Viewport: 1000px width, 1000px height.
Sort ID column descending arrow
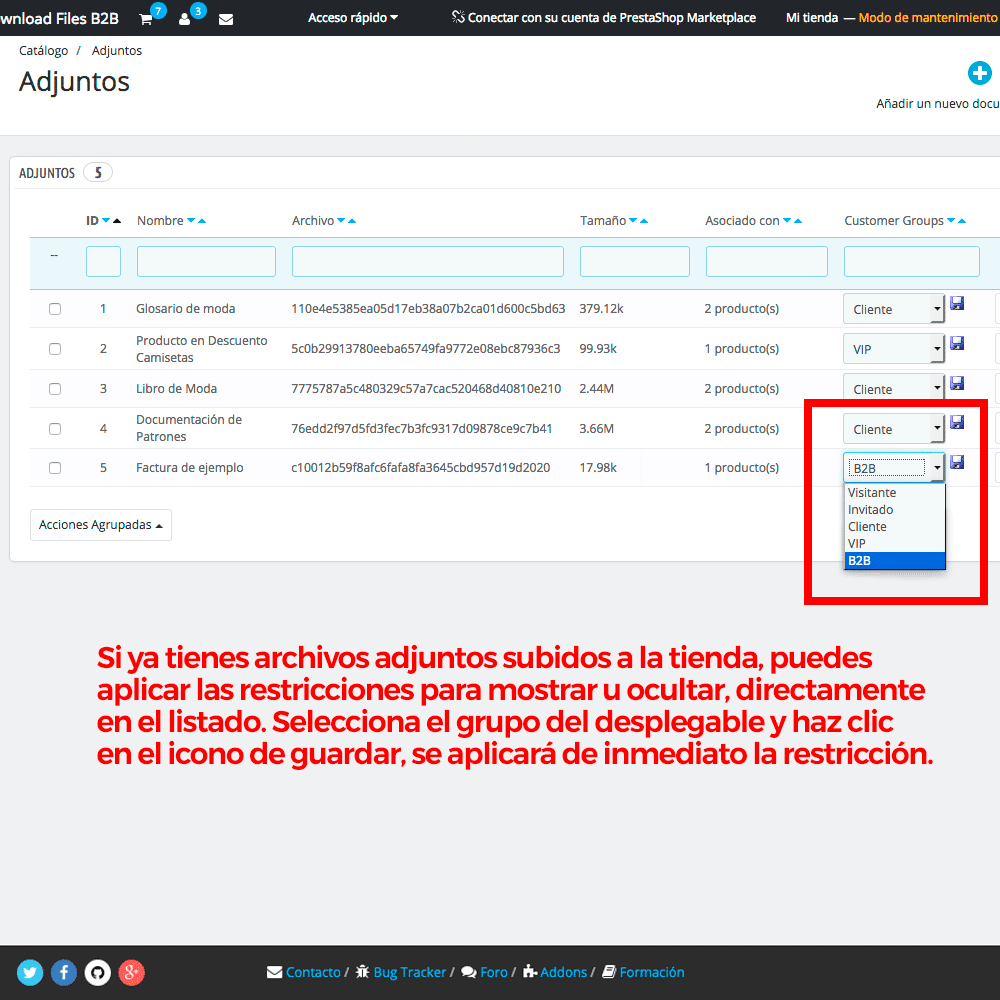tap(106, 221)
